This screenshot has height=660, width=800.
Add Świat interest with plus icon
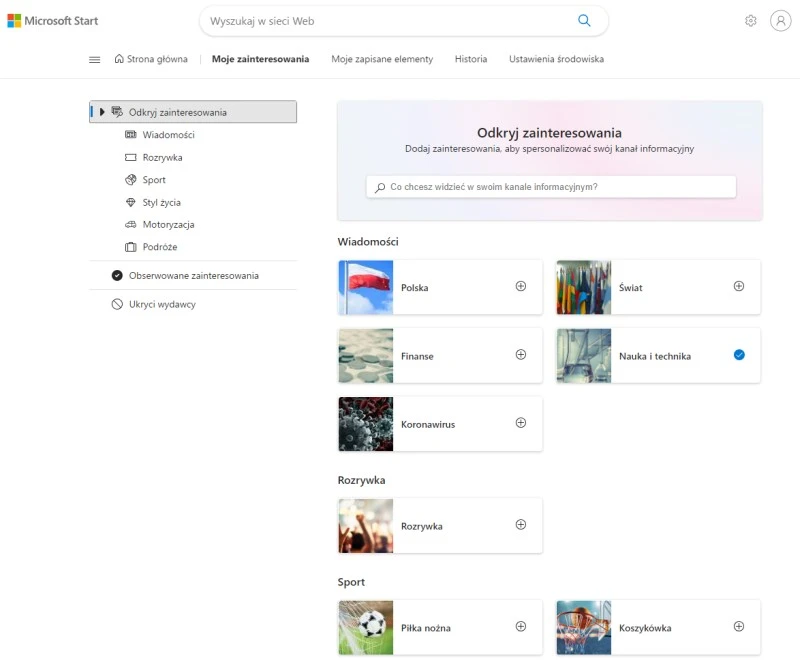739,286
